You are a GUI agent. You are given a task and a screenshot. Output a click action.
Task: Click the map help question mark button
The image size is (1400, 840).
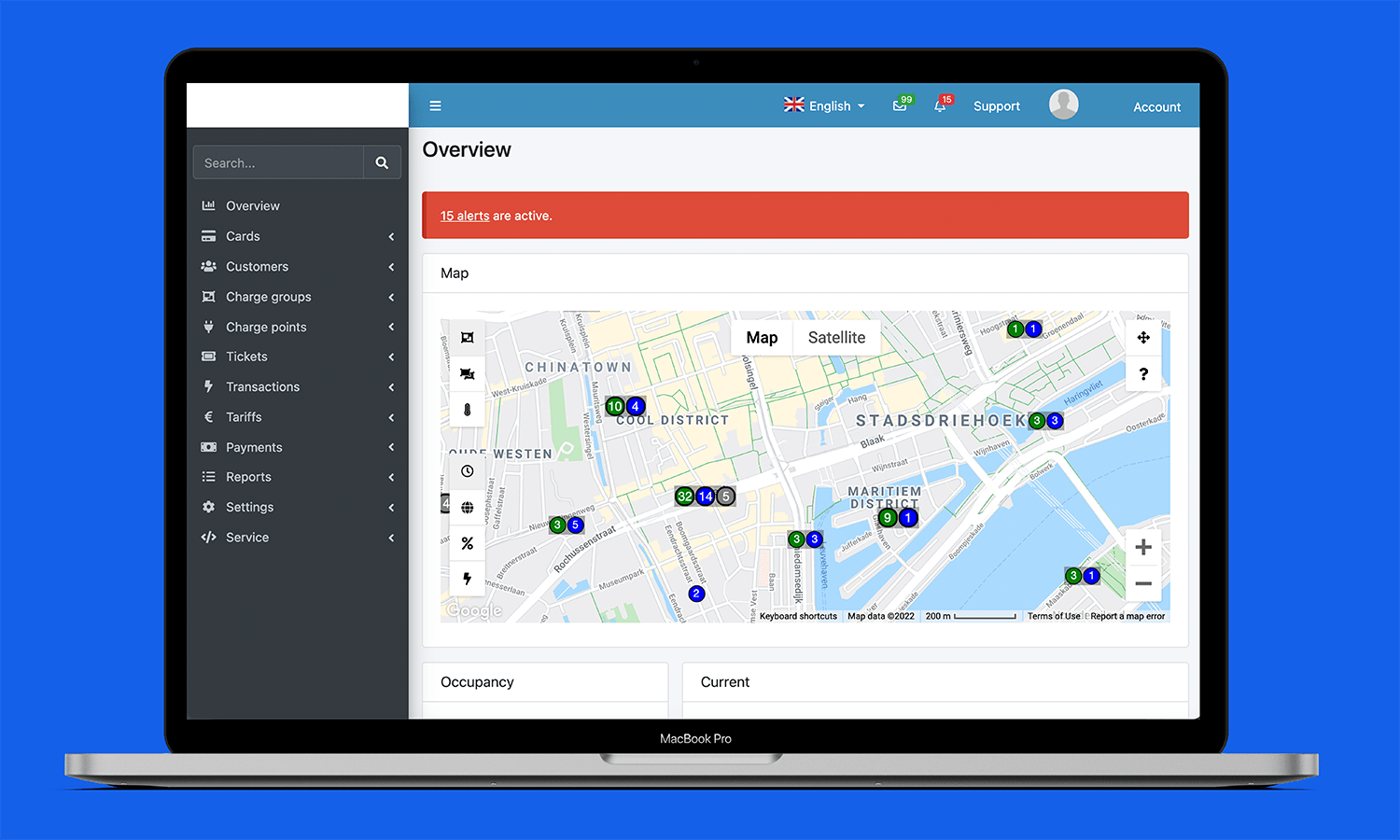(x=1143, y=374)
